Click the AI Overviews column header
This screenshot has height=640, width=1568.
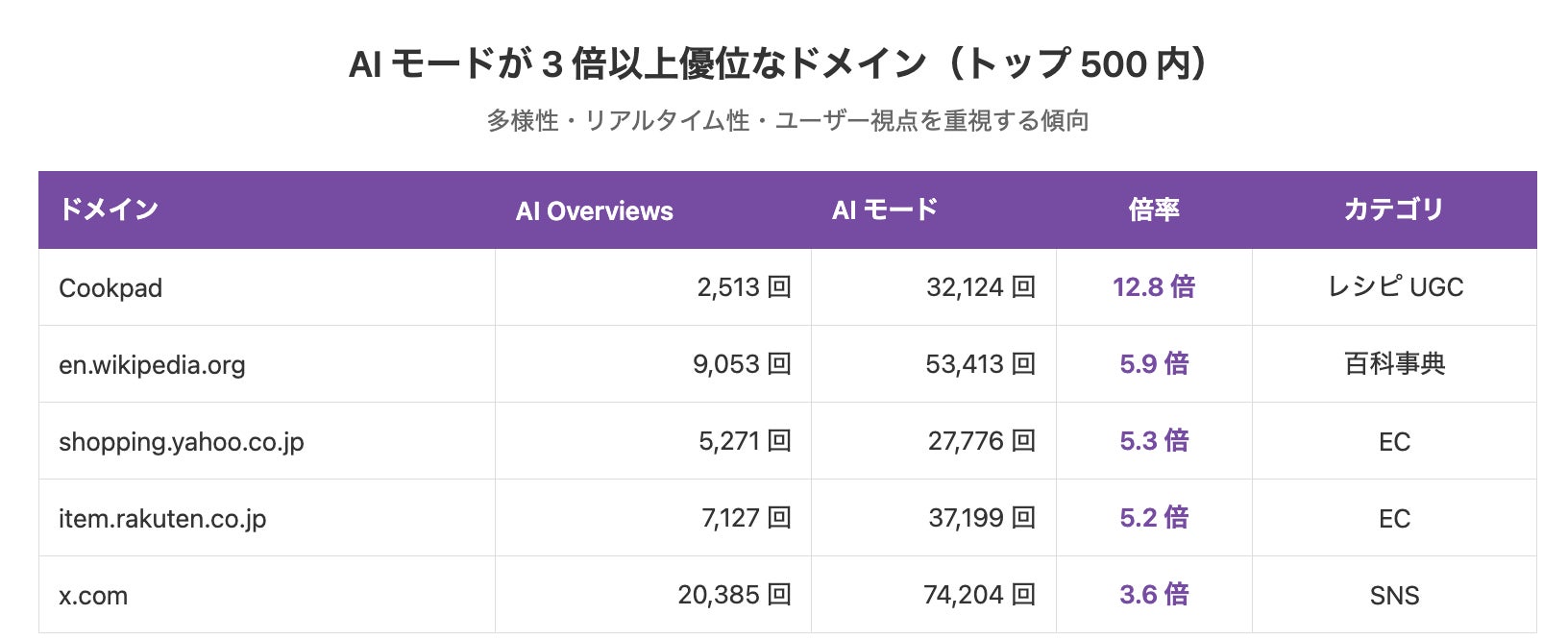pos(594,210)
